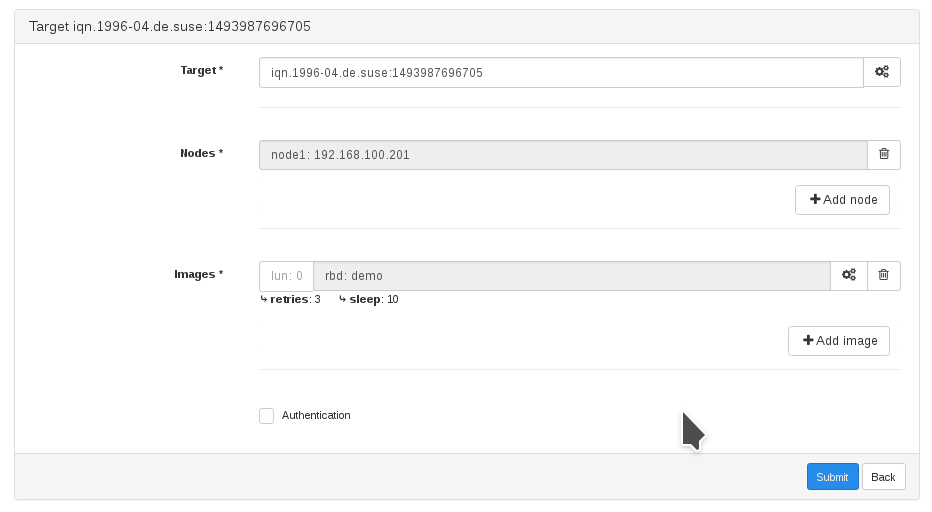Click the sleep: 10 setting text
Image resolution: width=932 pixels, height=512 pixels.
(x=372, y=299)
